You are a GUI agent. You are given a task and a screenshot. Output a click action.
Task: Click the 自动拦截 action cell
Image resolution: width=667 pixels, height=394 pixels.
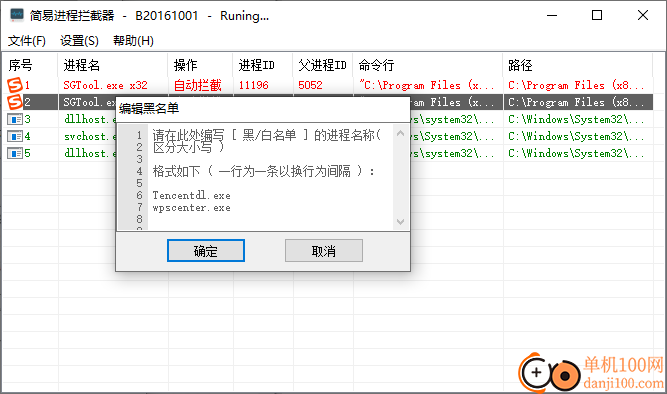[x=198, y=85]
